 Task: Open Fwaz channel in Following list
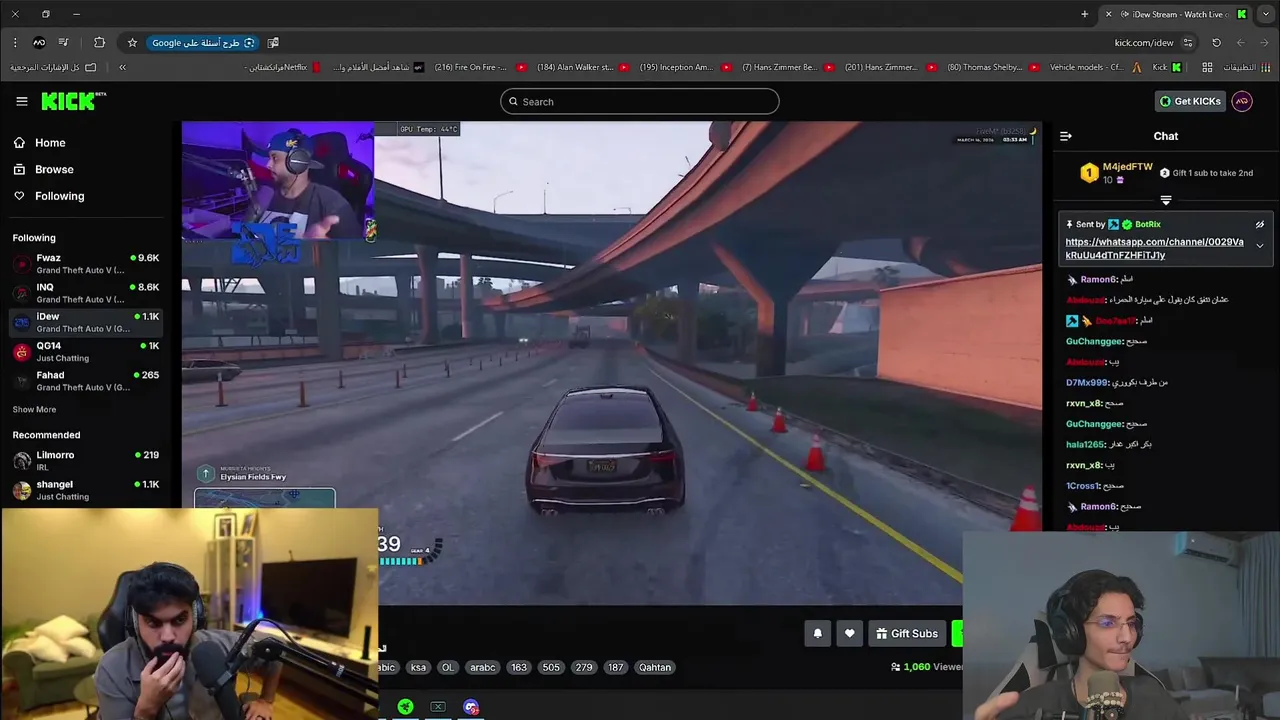[85, 264]
